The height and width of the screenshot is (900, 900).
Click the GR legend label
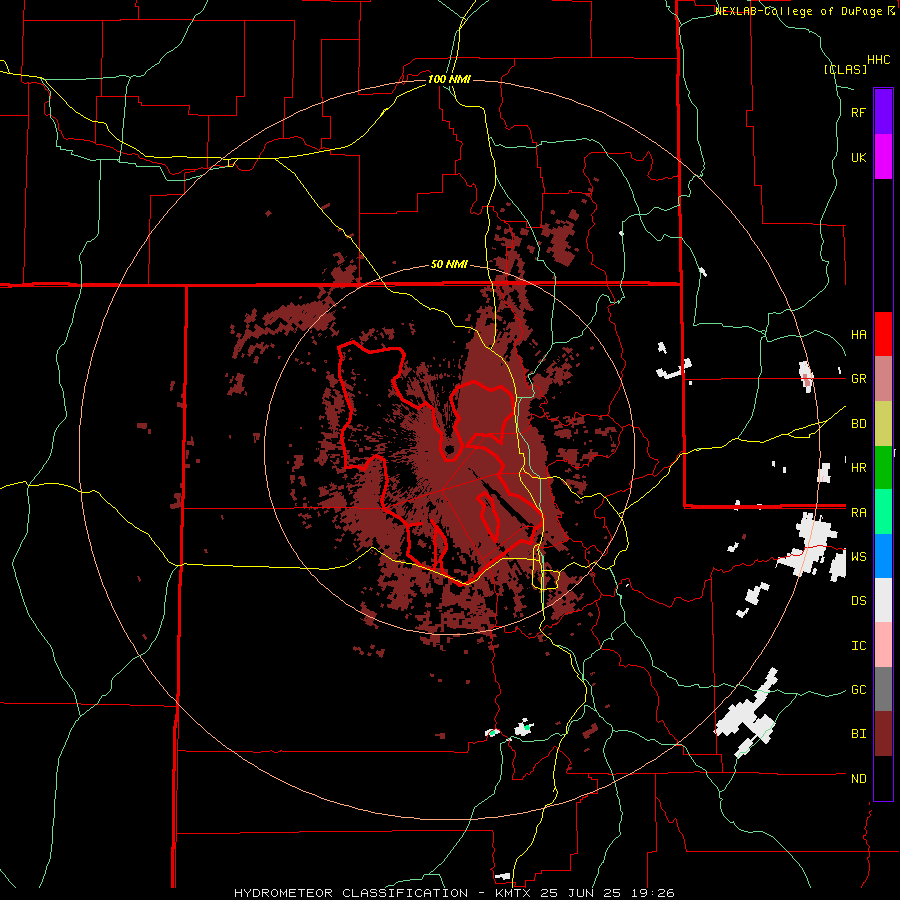[858, 379]
